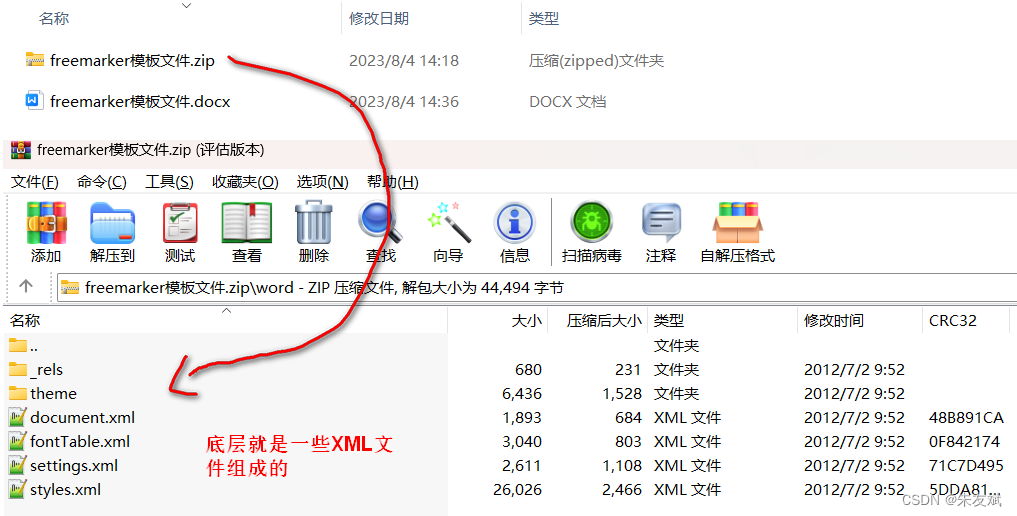Click 2023/8/4 14:36 modified date

[x=403, y=102]
